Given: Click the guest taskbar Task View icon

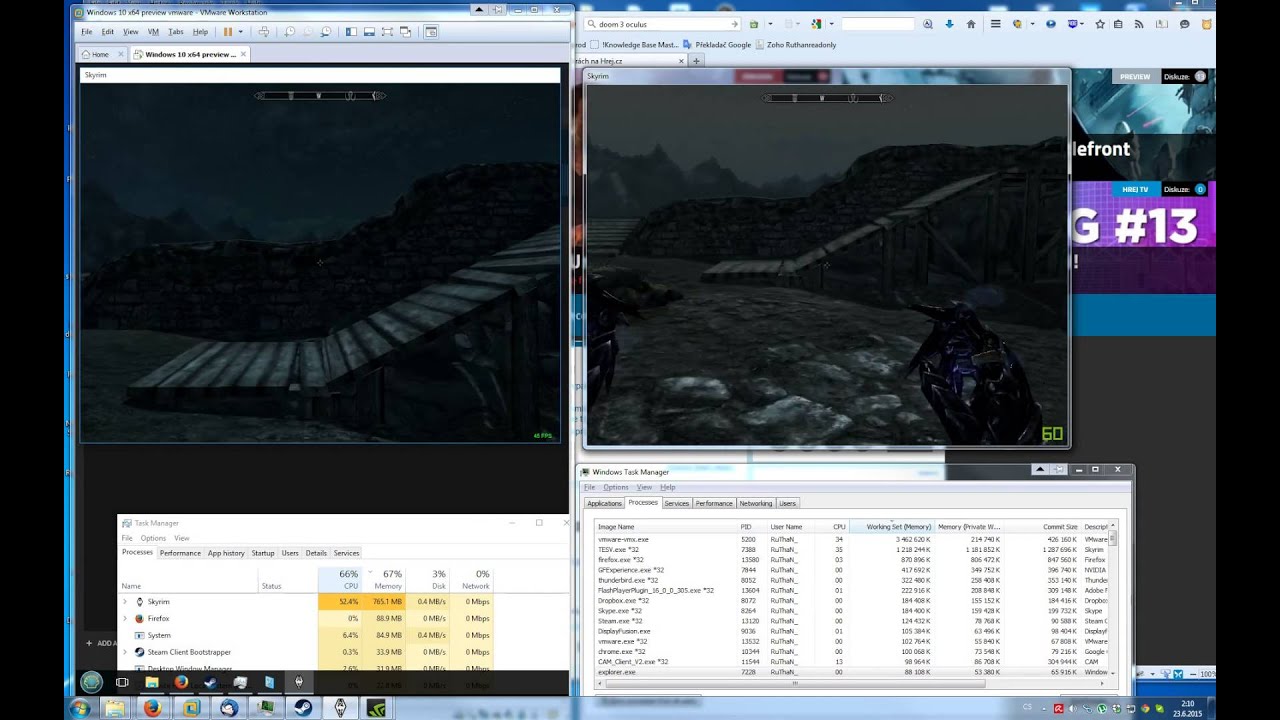Looking at the screenshot, I should (x=122, y=682).
